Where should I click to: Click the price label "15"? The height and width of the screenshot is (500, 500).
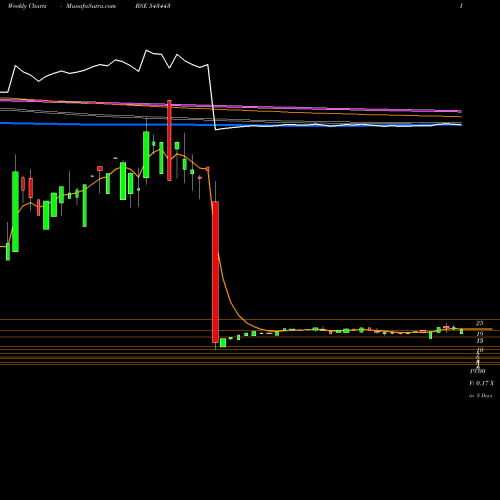[x=480, y=341]
